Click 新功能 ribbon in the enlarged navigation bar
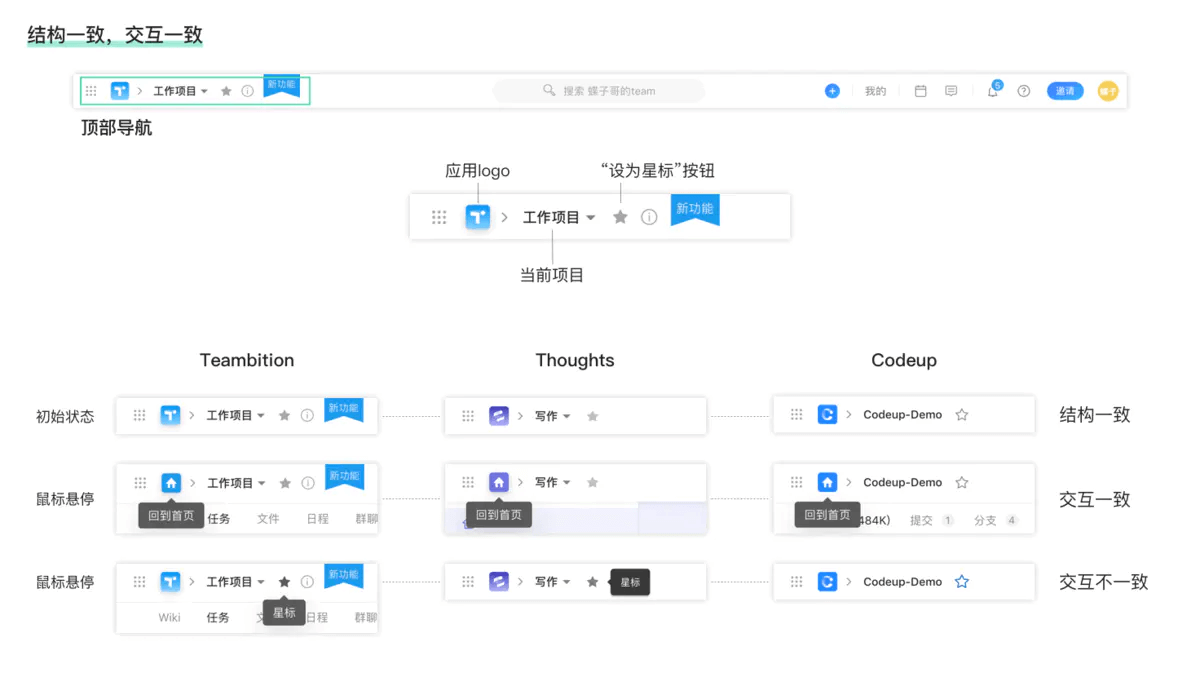Screen dimensions: 1200x673 click(x=695, y=209)
